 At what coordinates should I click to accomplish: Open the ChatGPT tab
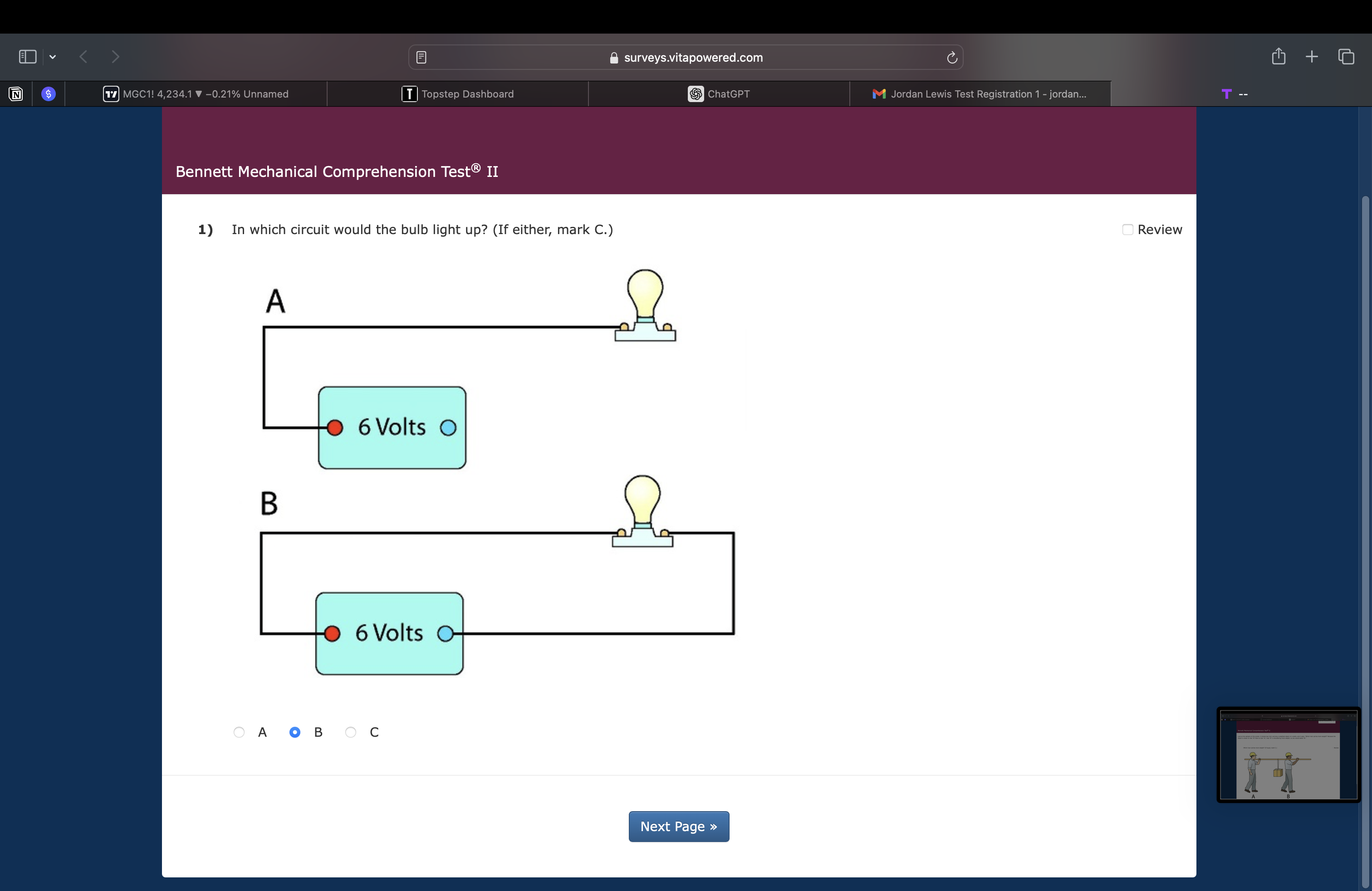click(719, 94)
